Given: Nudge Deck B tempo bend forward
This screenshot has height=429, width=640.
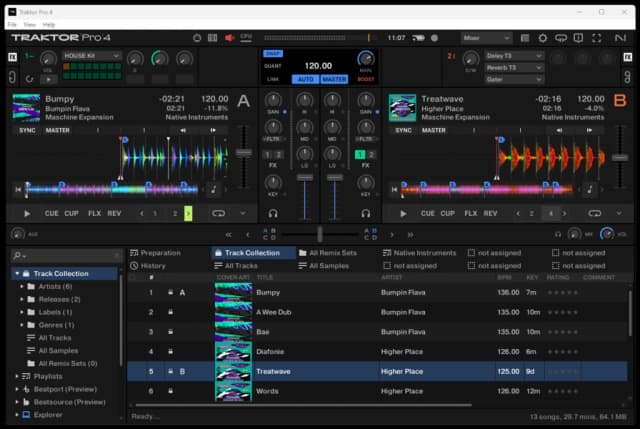Looking at the screenshot, I should click(589, 130).
